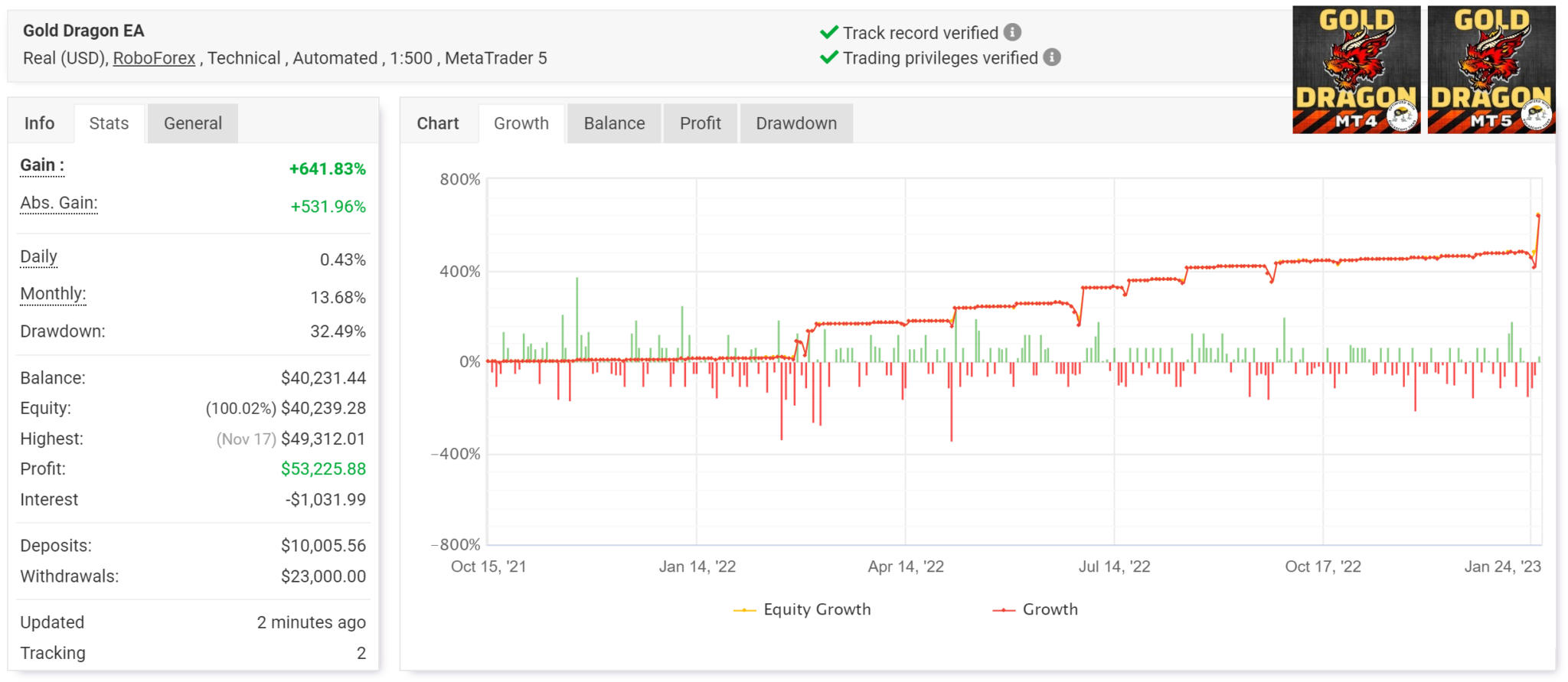Click final peak point on growth line

coord(1537,215)
